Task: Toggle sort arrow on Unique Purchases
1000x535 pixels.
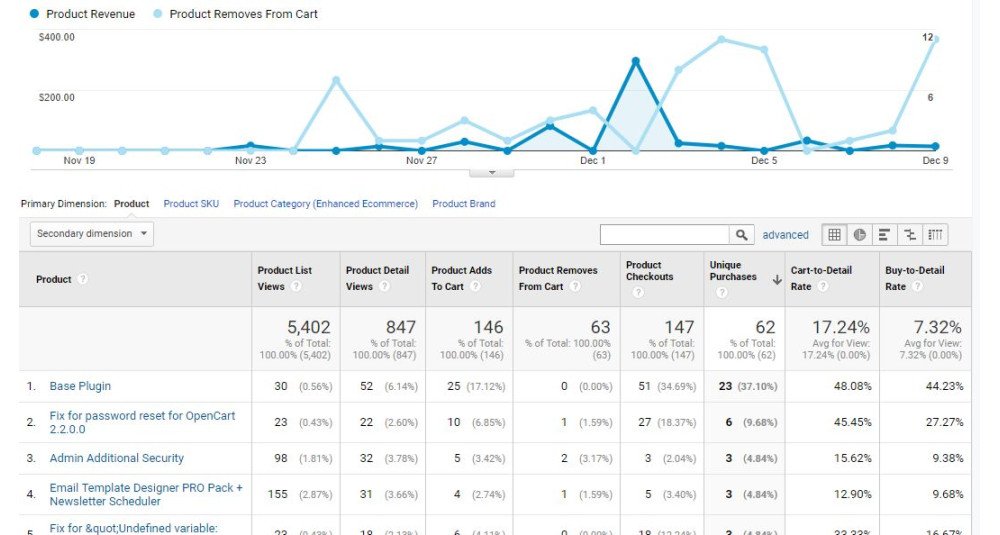Action: pos(777,279)
